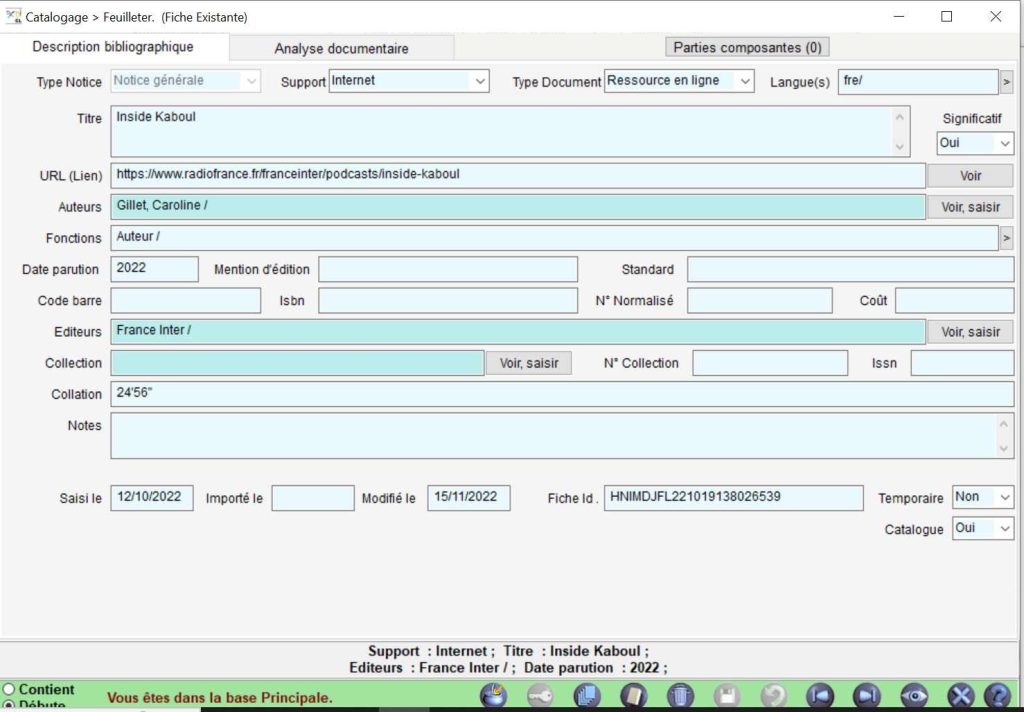This screenshot has width=1024, height=712.
Task: Click the trash bin delete icon
Action: (x=680, y=696)
